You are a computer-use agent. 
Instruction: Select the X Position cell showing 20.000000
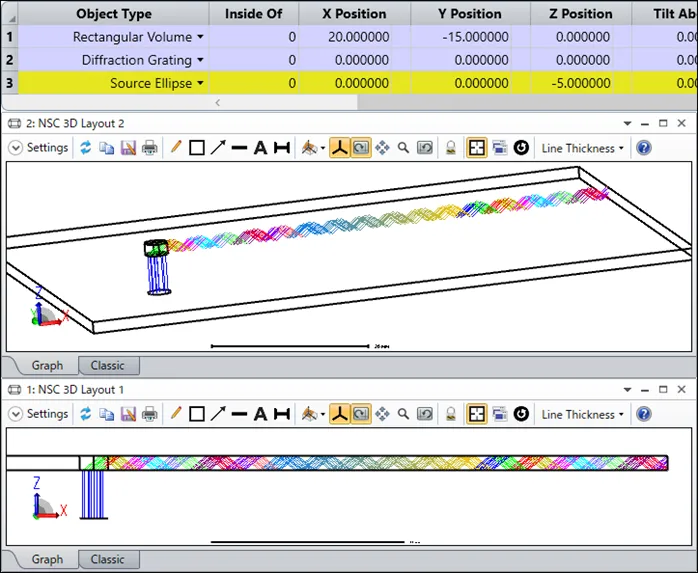click(x=350, y=37)
